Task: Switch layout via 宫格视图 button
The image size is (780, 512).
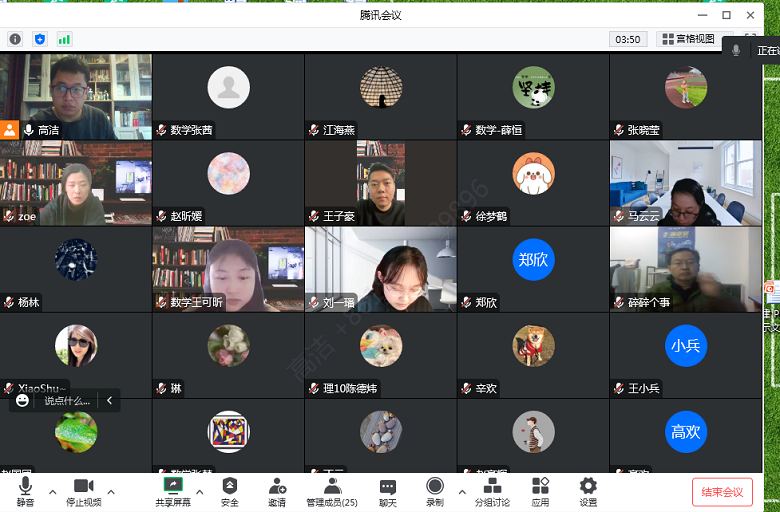Action: [688, 39]
